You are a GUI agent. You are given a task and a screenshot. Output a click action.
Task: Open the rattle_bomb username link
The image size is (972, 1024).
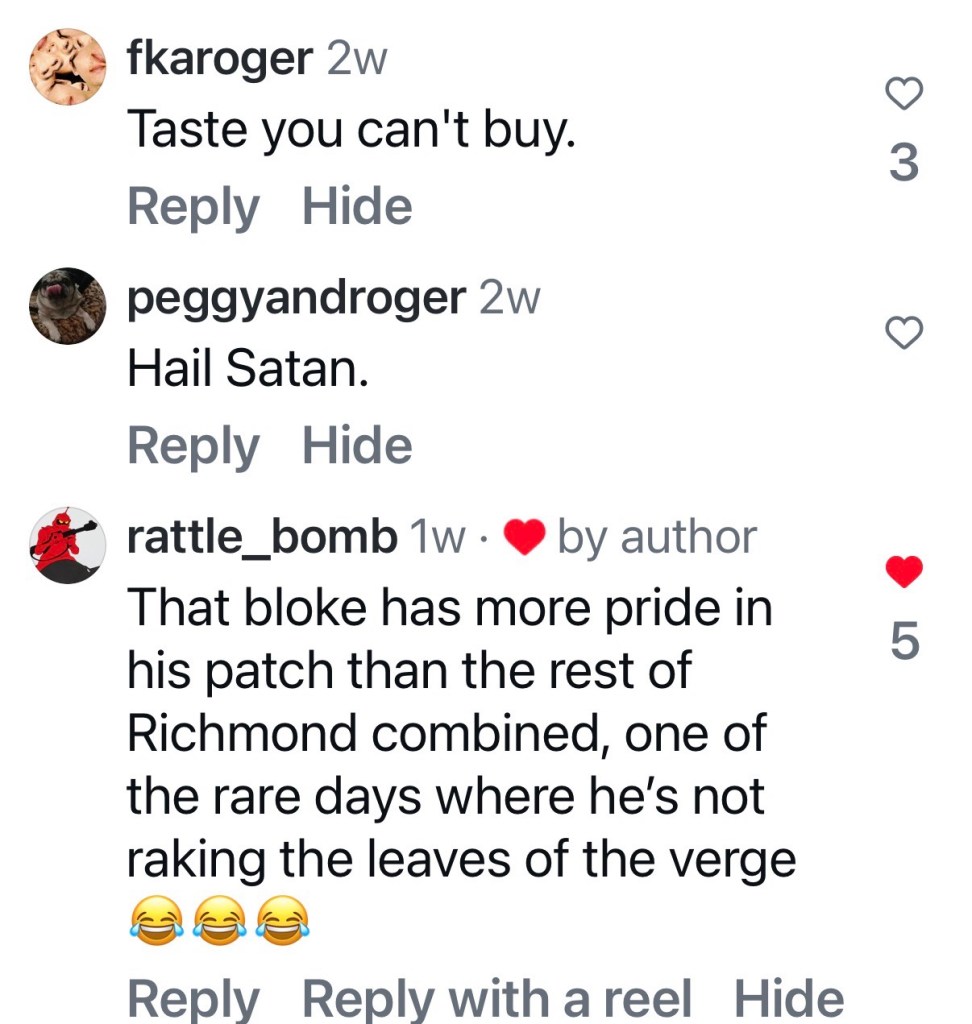[262, 537]
